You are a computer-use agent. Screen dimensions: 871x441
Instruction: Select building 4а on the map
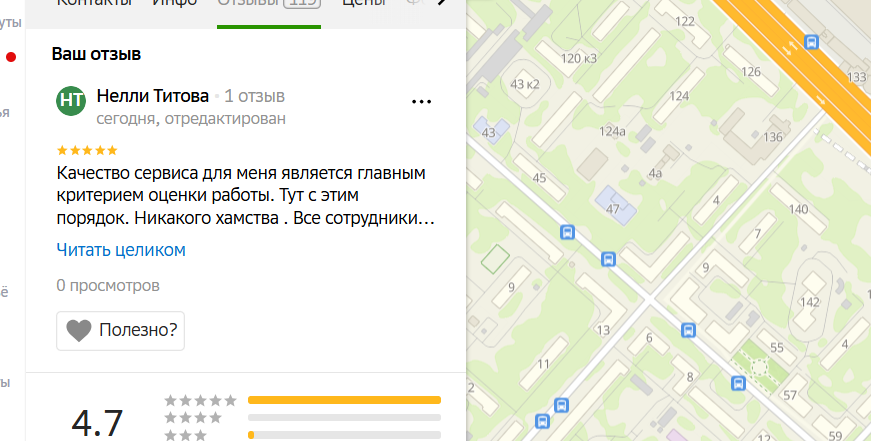point(655,174)
